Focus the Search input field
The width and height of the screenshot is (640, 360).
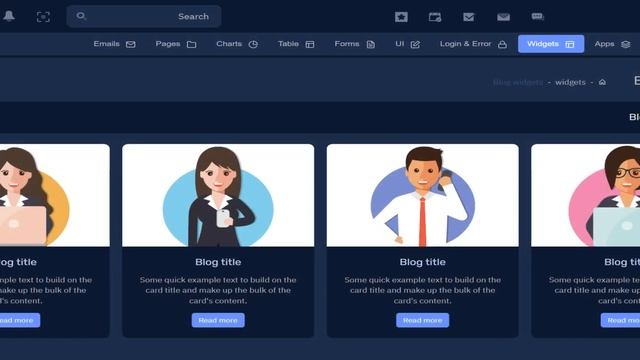tap(144, 16)
